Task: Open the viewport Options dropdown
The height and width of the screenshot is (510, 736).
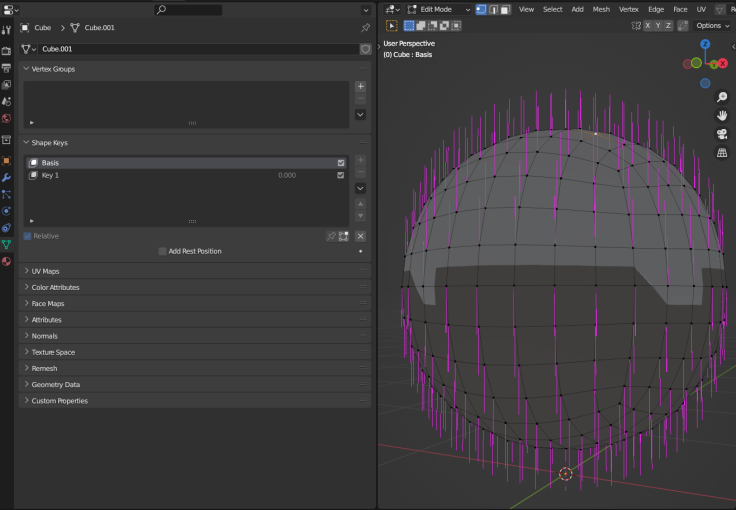Action: (x=713, y=26)
